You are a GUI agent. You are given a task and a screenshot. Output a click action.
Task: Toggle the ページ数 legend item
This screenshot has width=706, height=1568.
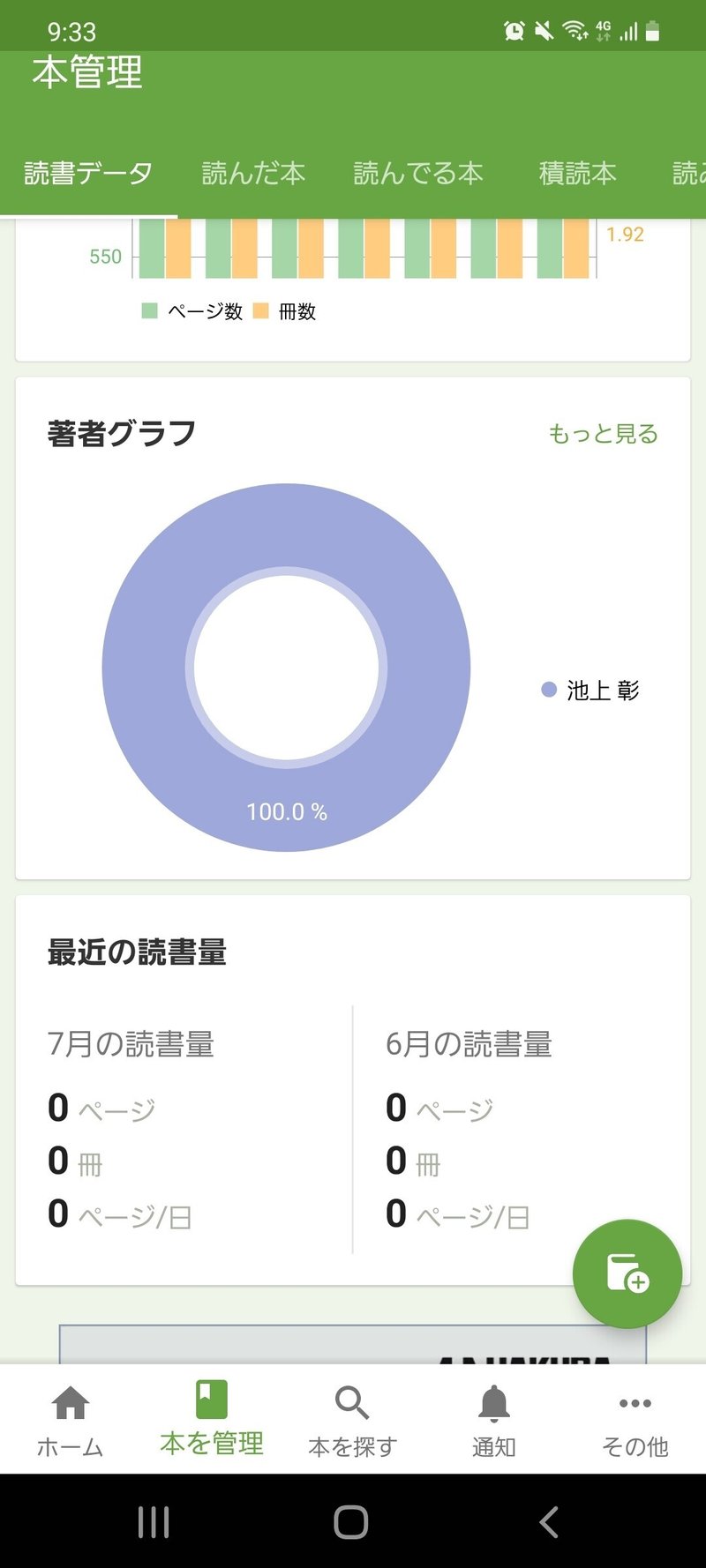click(x=192, y=311)
